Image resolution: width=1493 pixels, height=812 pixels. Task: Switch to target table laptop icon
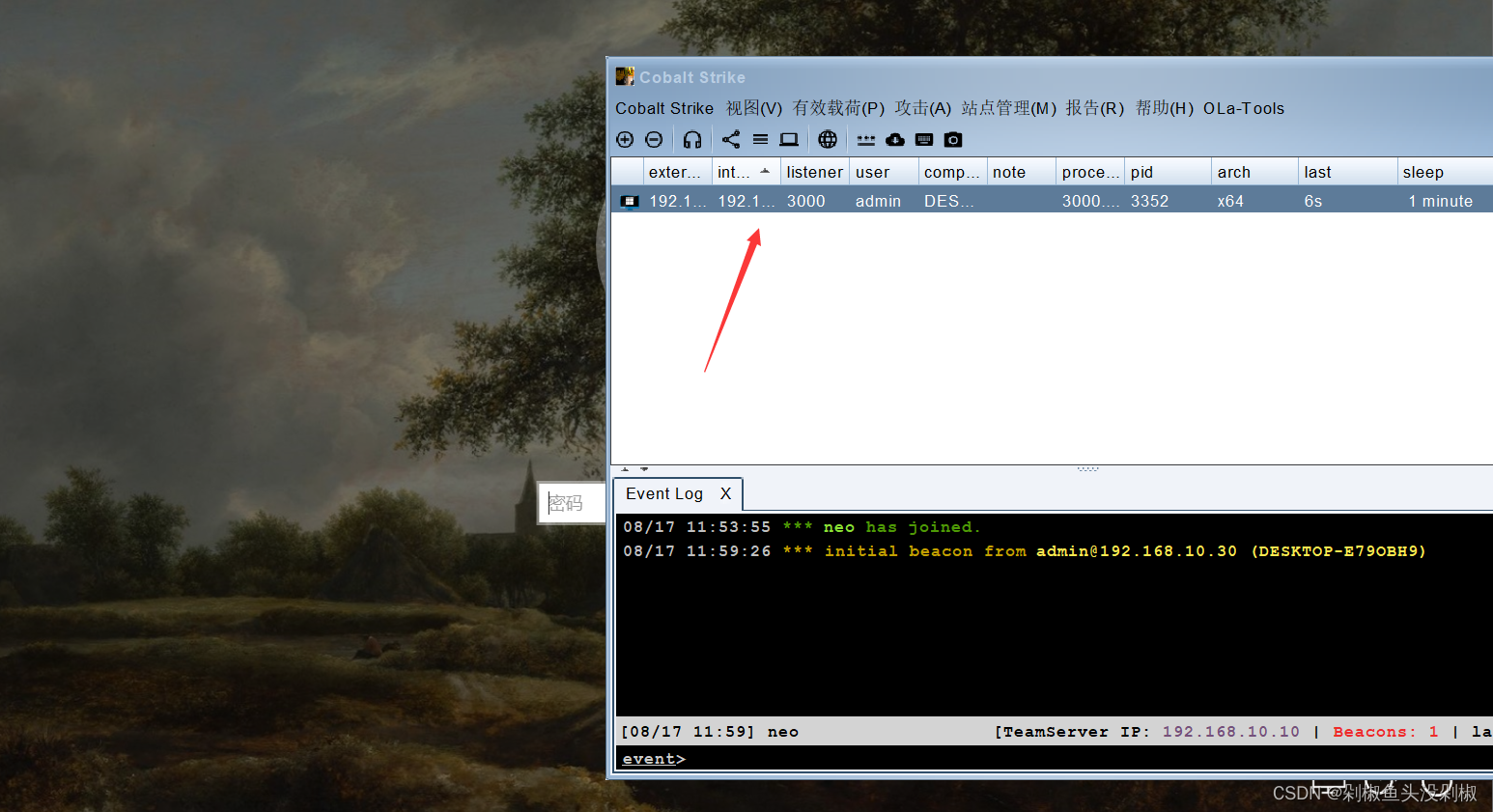click(x=789, y=140)
